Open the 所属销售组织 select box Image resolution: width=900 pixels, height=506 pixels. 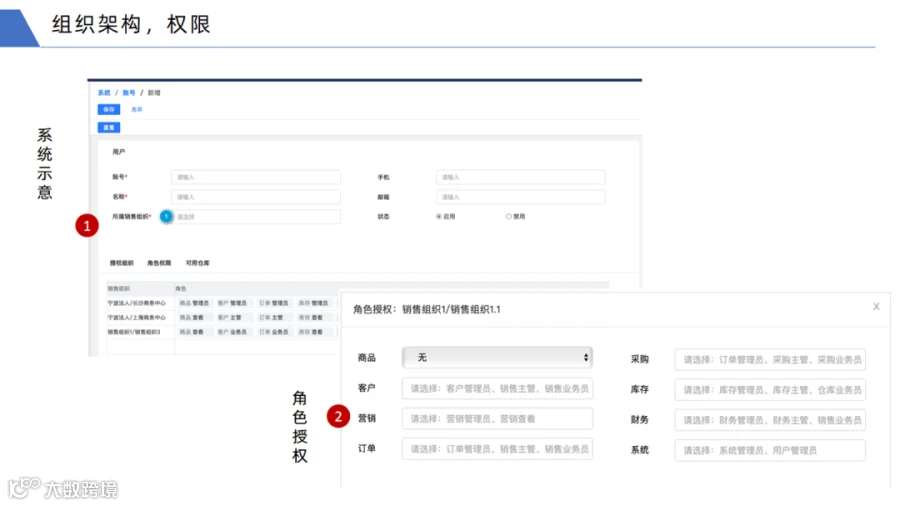[x=255, y=217]
